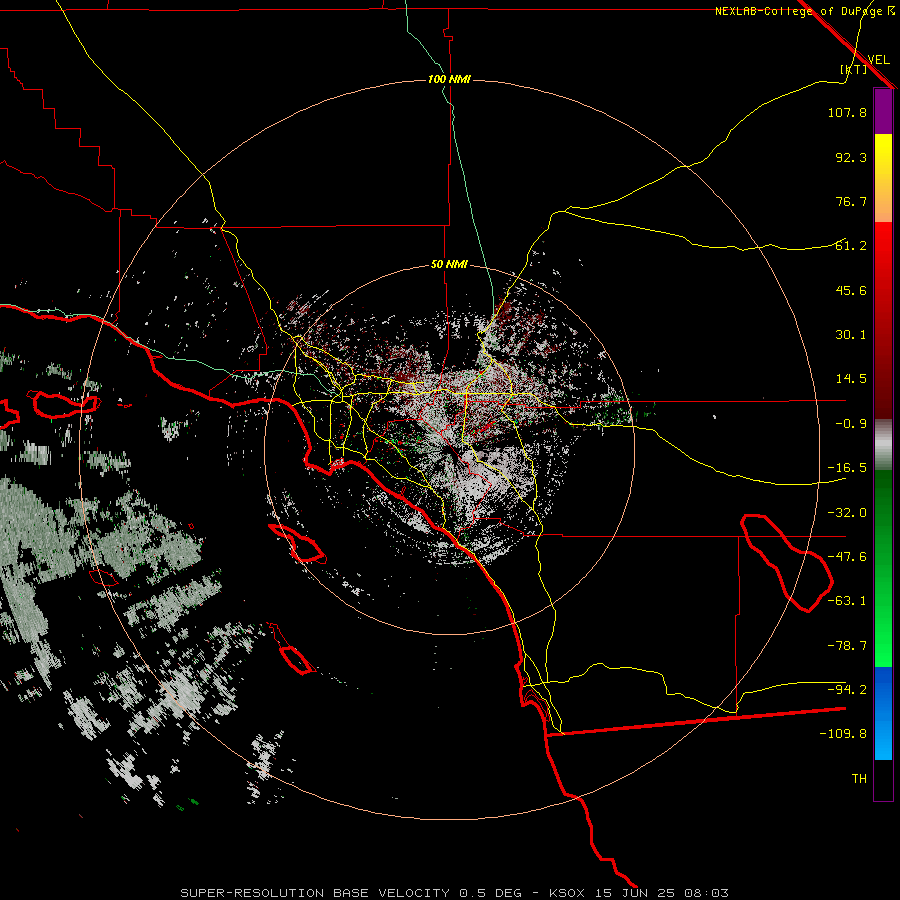Click the -109.8 value on velocity scale

[x=843, y=734]
